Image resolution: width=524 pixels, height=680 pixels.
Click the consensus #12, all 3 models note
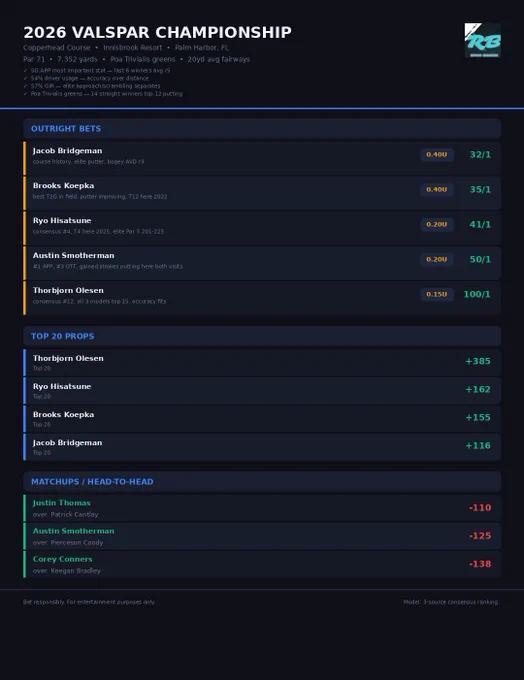99,301
